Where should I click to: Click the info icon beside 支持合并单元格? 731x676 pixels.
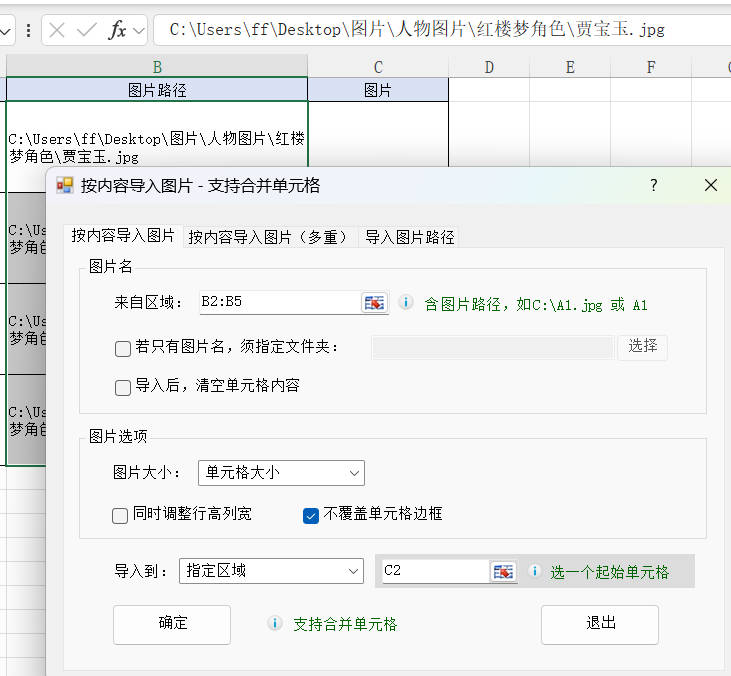point(275,624)
